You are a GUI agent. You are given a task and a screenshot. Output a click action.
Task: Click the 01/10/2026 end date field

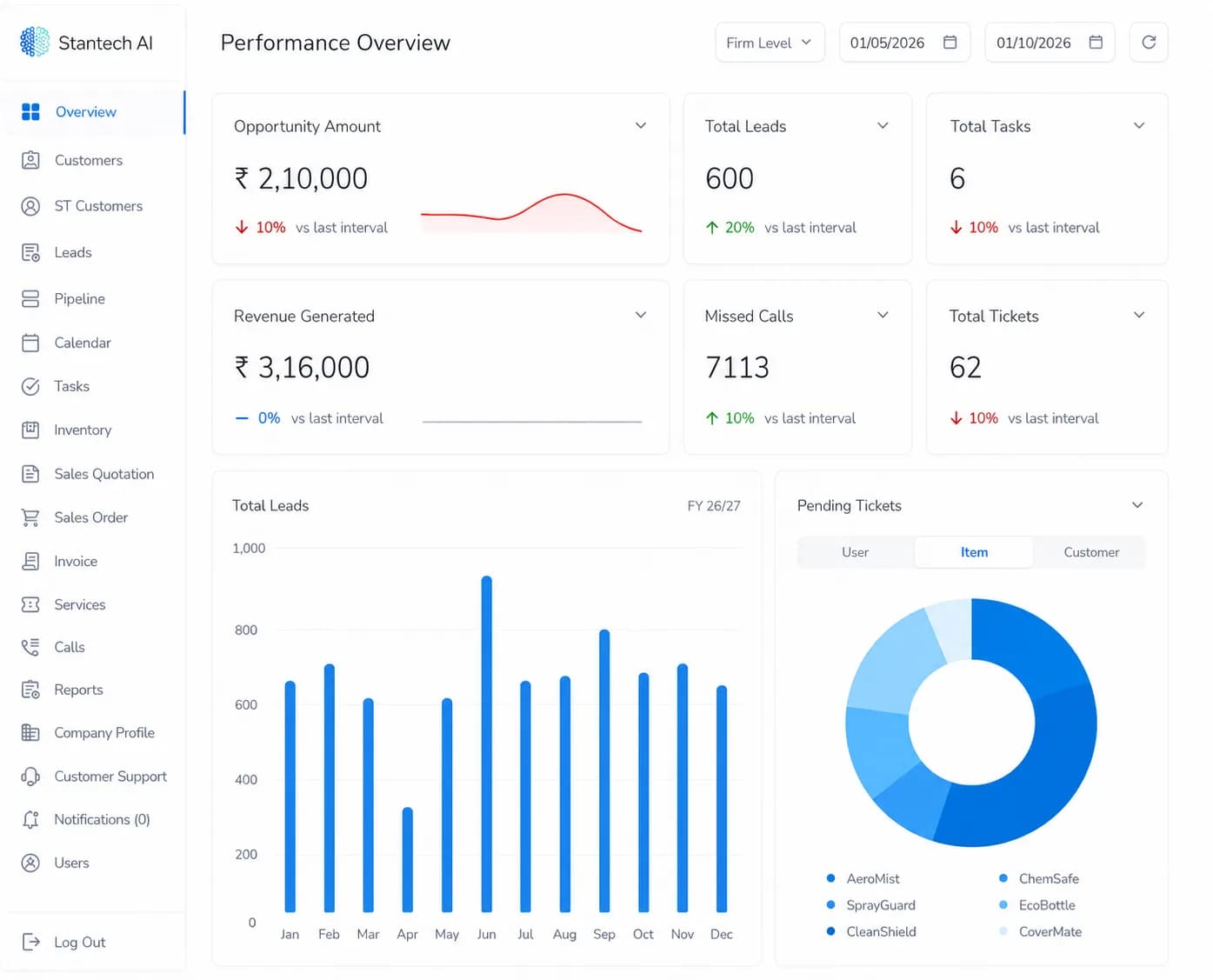1050,43
